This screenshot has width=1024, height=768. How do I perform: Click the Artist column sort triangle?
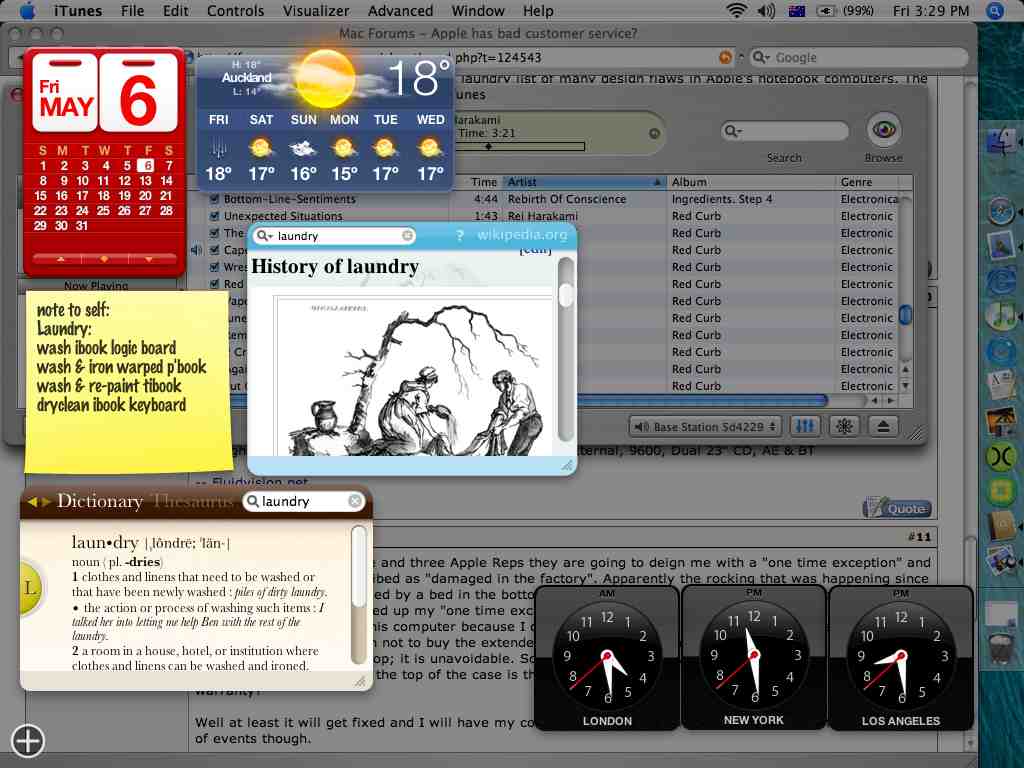pos(658,182)
